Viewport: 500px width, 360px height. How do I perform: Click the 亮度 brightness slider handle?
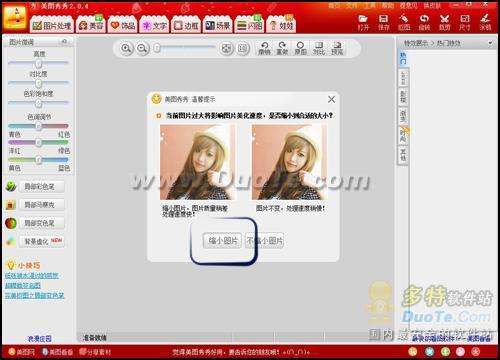39,63
